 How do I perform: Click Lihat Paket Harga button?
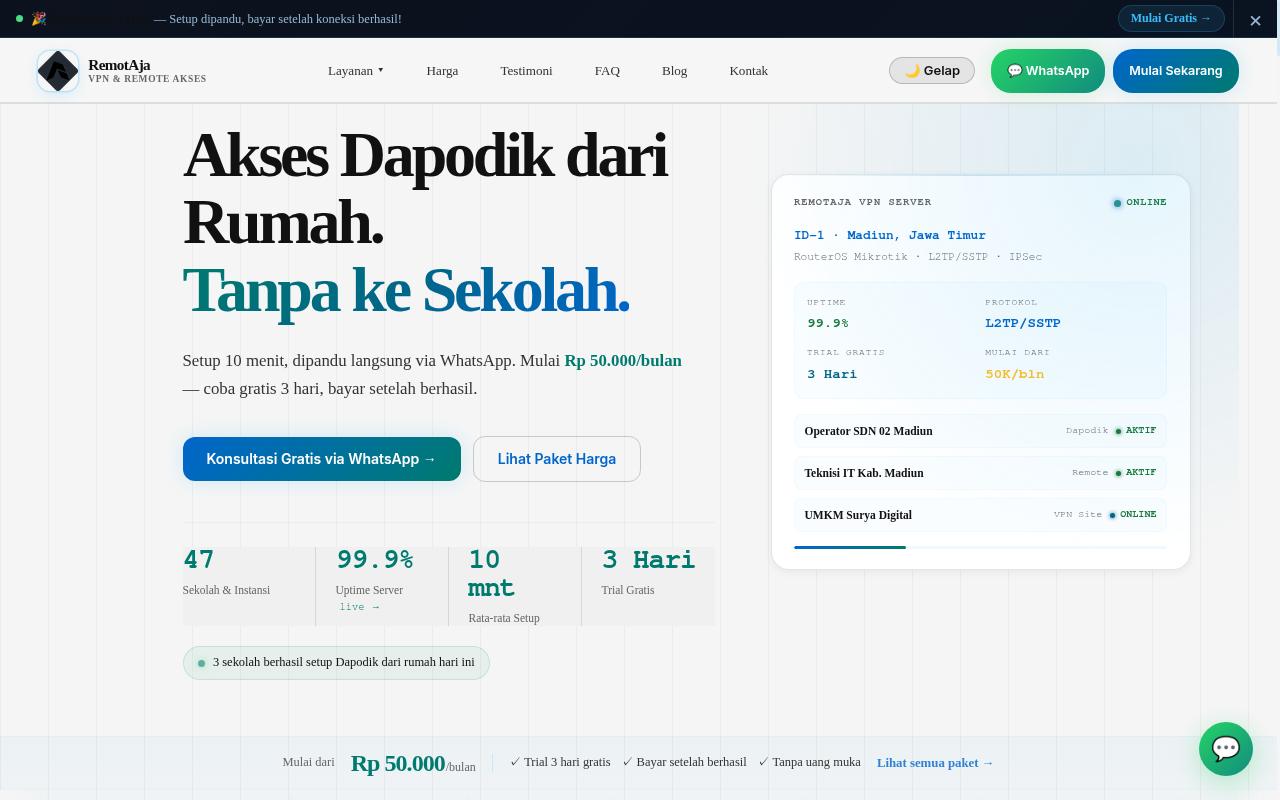[557, 459]
